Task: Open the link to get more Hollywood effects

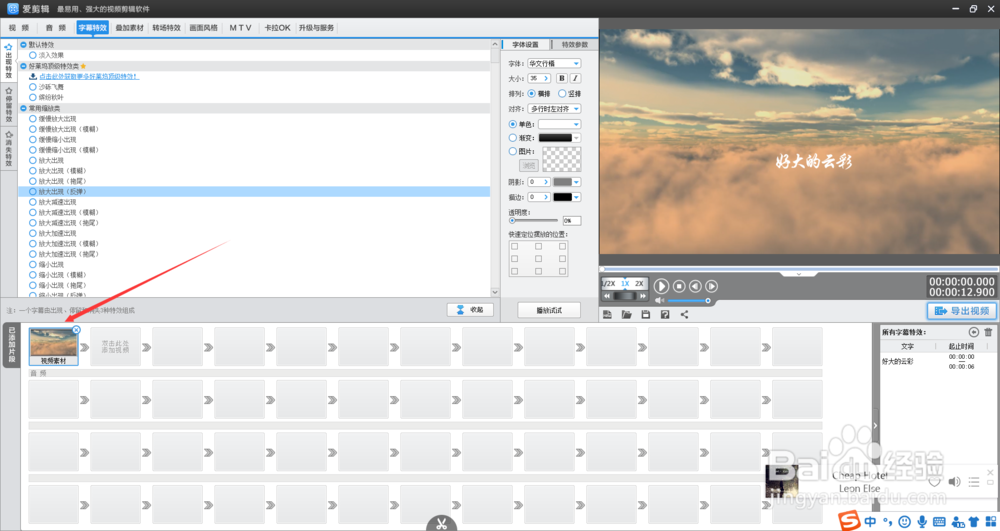Action: click(89, 76)
